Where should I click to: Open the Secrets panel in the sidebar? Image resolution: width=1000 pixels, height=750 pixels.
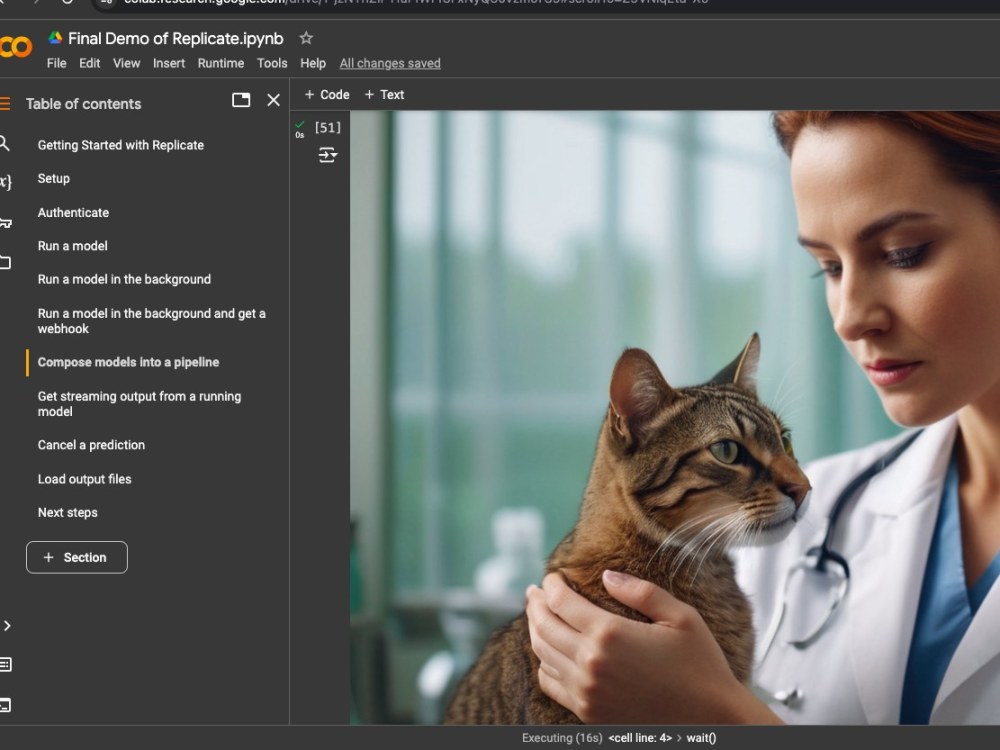[x=5, y=221]
